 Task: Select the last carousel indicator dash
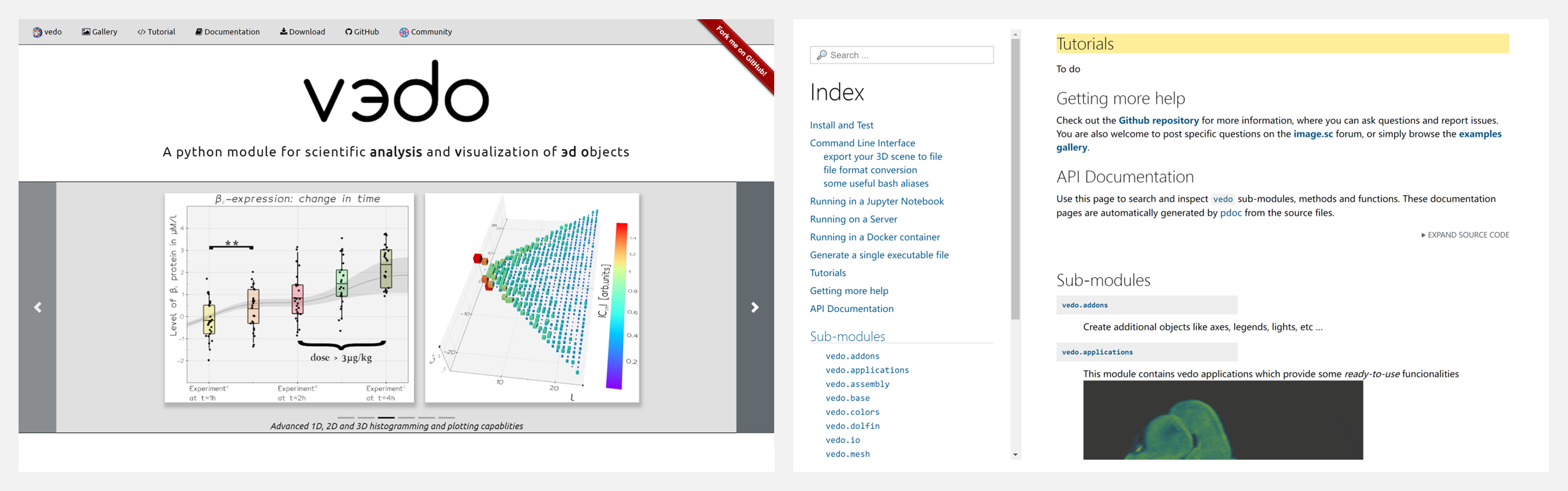[x=447, y=417]
